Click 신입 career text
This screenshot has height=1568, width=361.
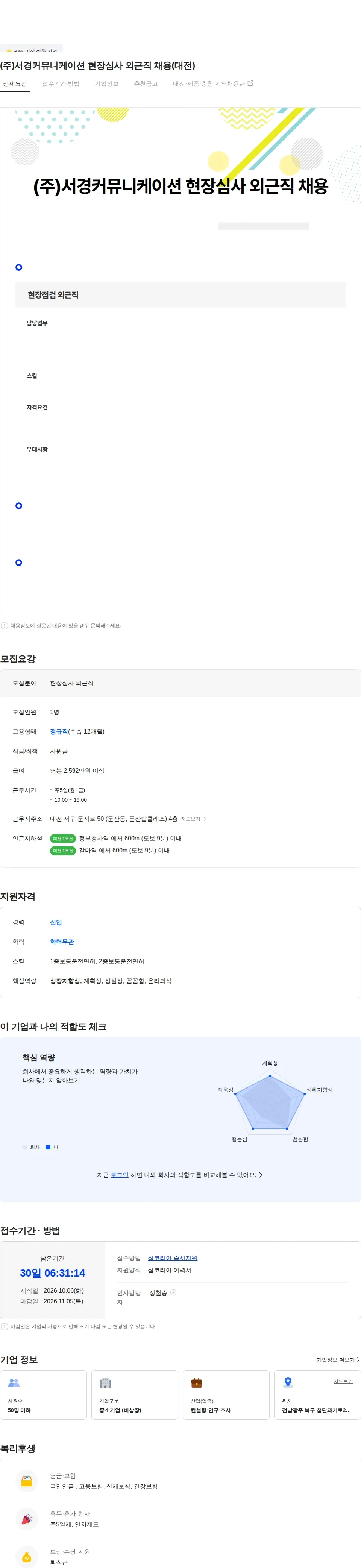(x=56, y=922)
